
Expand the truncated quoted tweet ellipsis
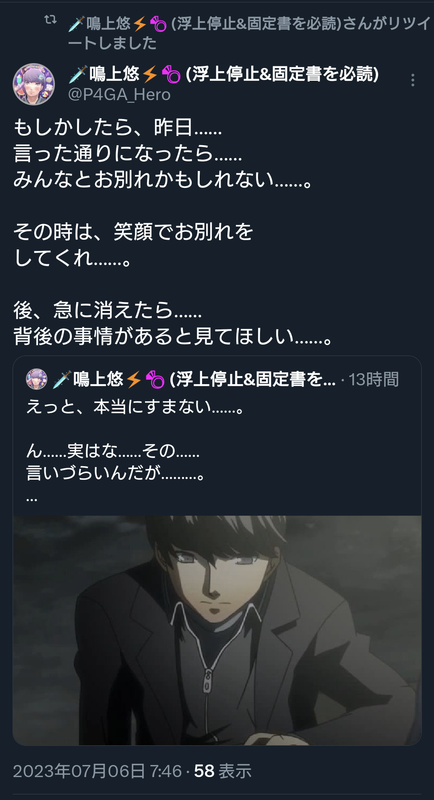(31, 498)
